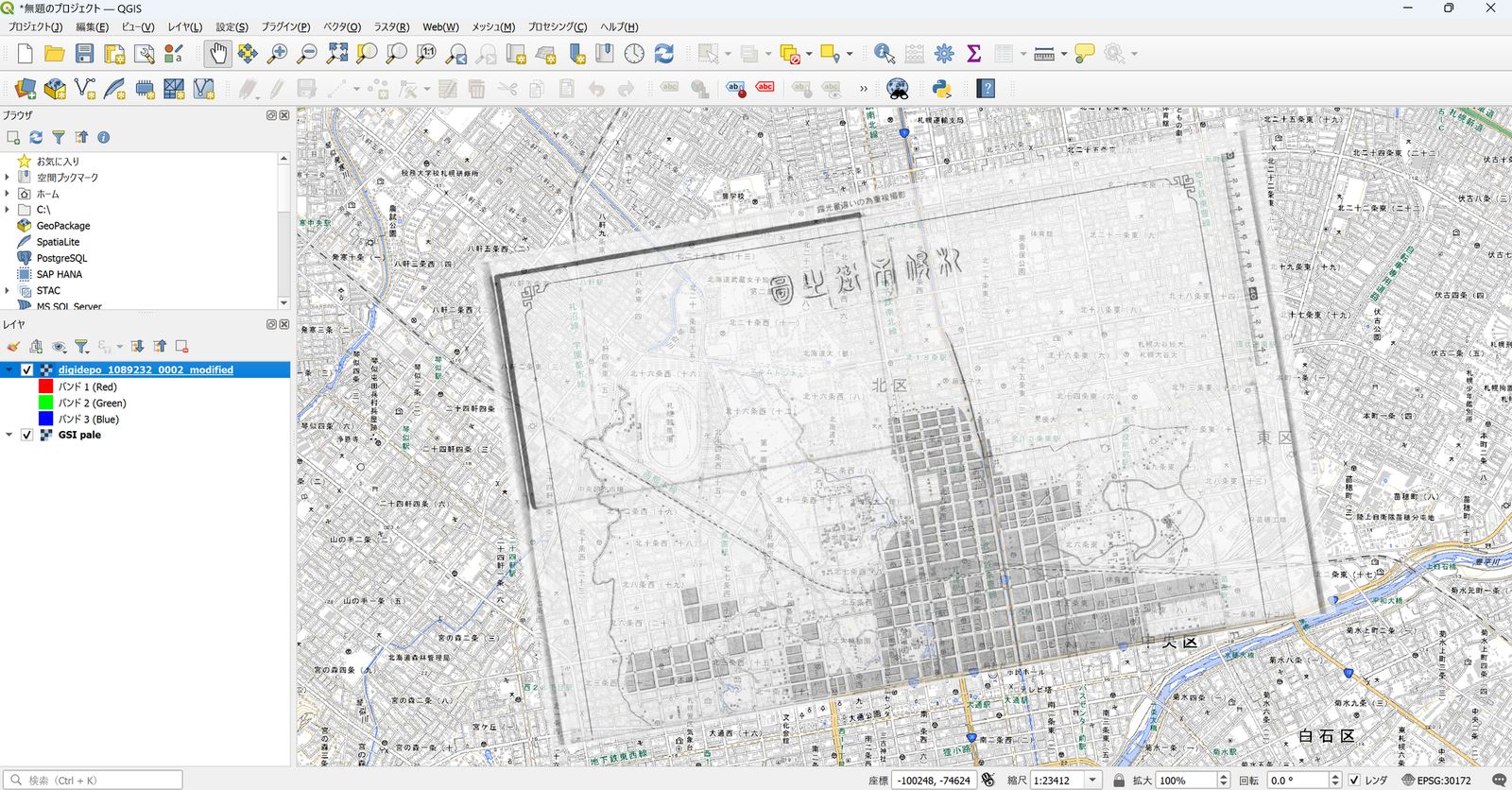Uncheck the GSI pale layer checkbox
1512x790 pixels.
point(27,435)
